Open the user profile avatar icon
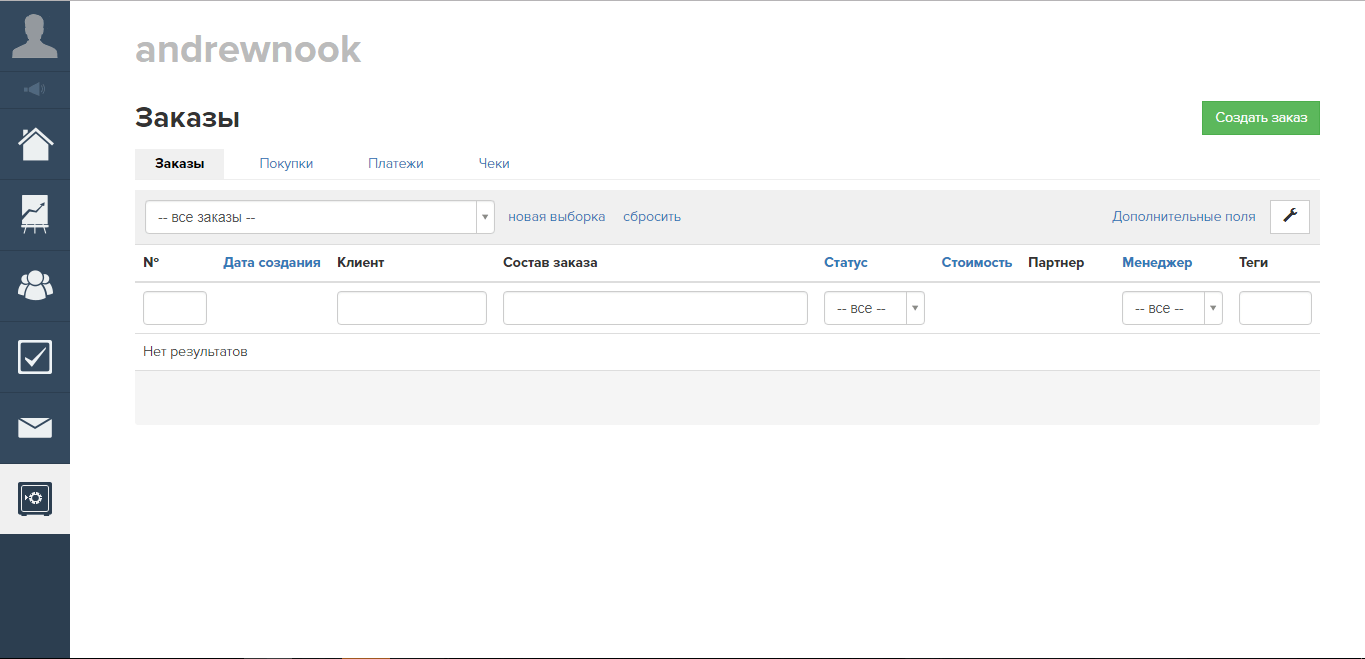Image resolution: width=1365 pixels, height=659 pixels. [x=35, y=36]
